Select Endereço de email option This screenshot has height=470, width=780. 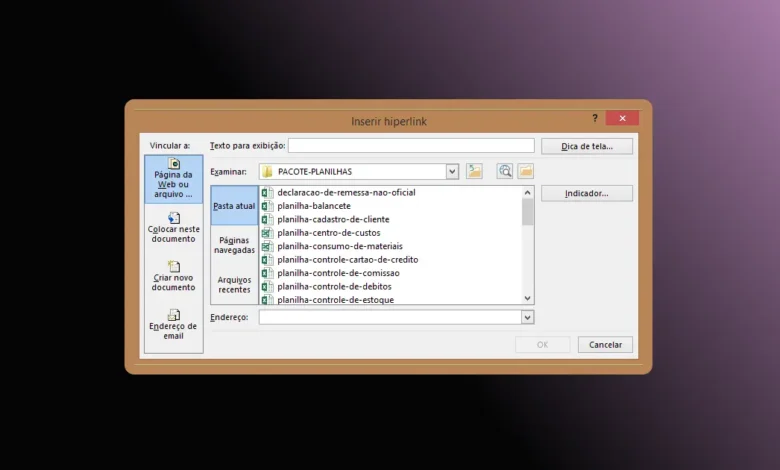tap(174, 324)
